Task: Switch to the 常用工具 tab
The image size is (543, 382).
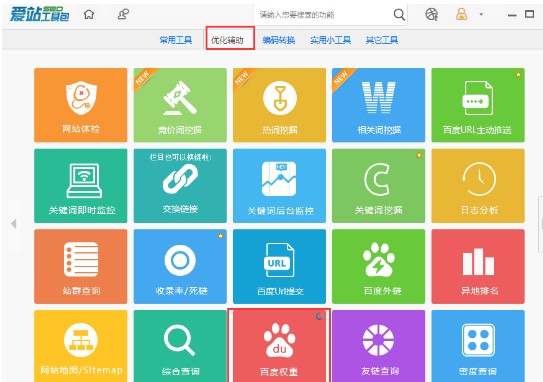Action: 176,40
